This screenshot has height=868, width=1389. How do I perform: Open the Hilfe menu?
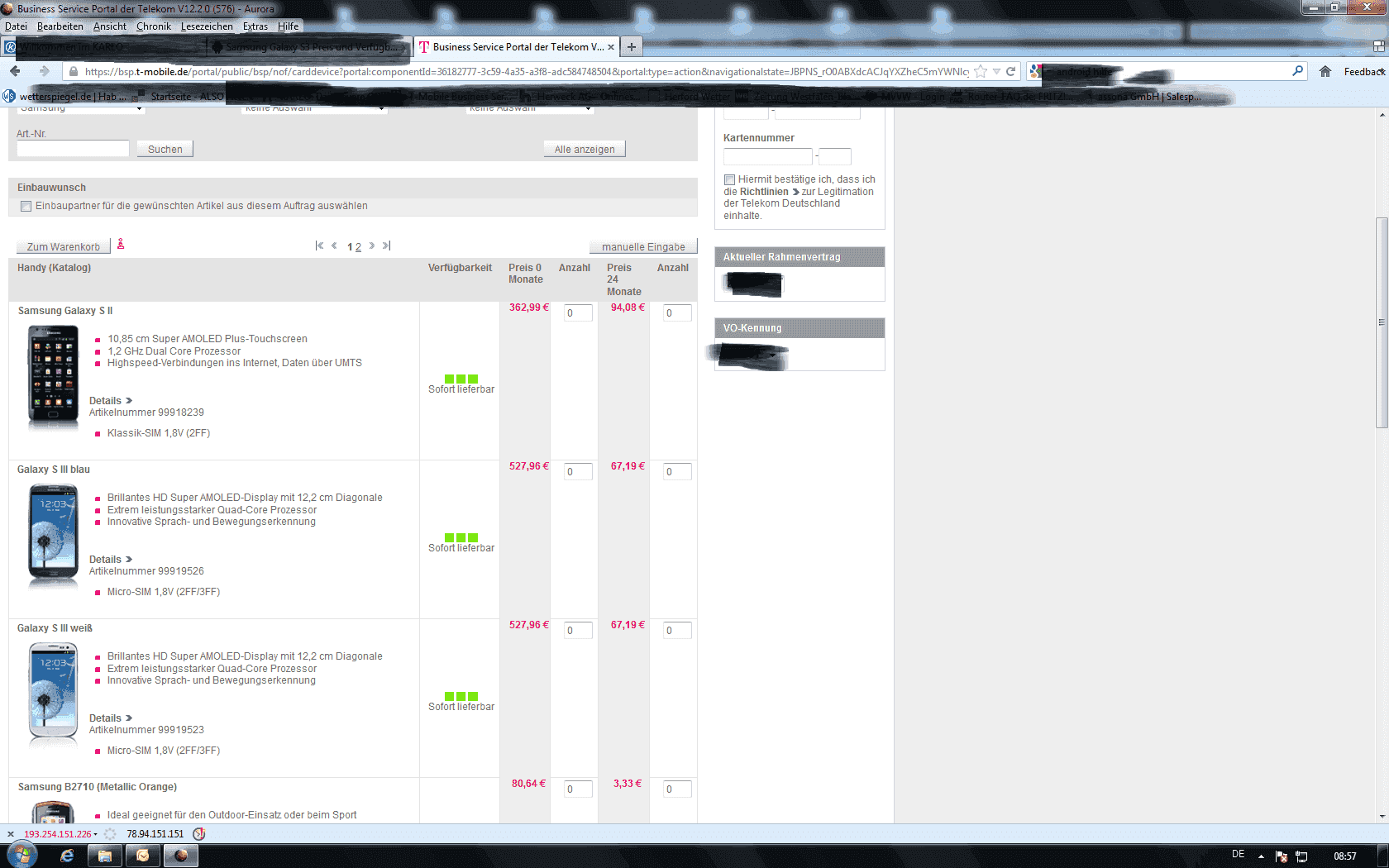(289, 26)
